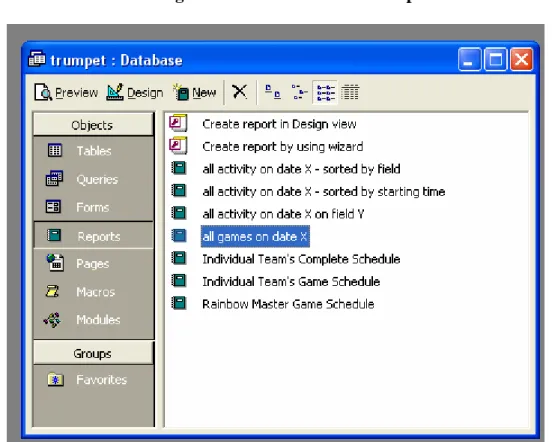Select 'Individual Team's Complete Schedule' report
552x442 pixels.
coord(301,259)
